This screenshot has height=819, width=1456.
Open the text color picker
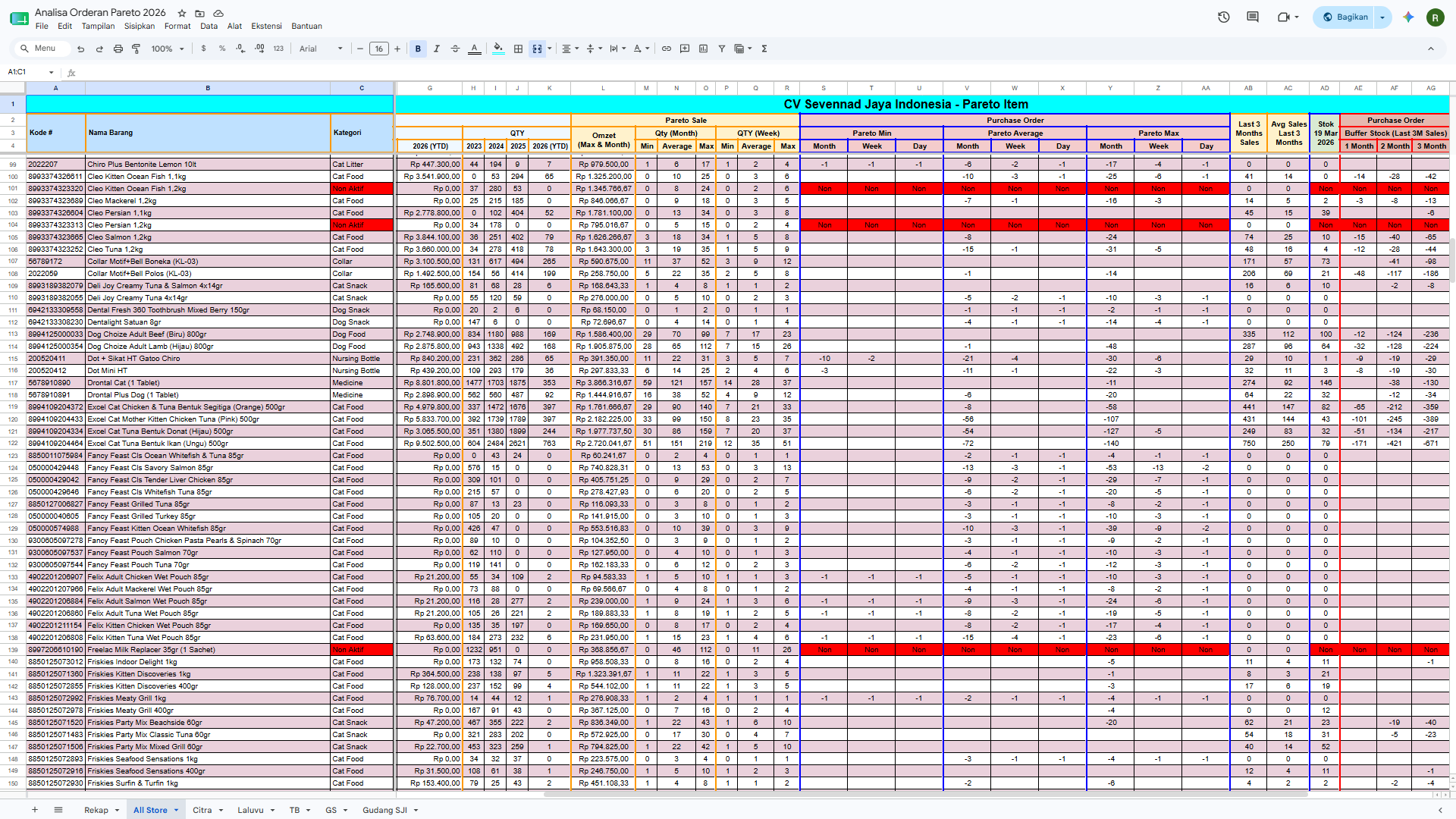click(x=475, y=49)
